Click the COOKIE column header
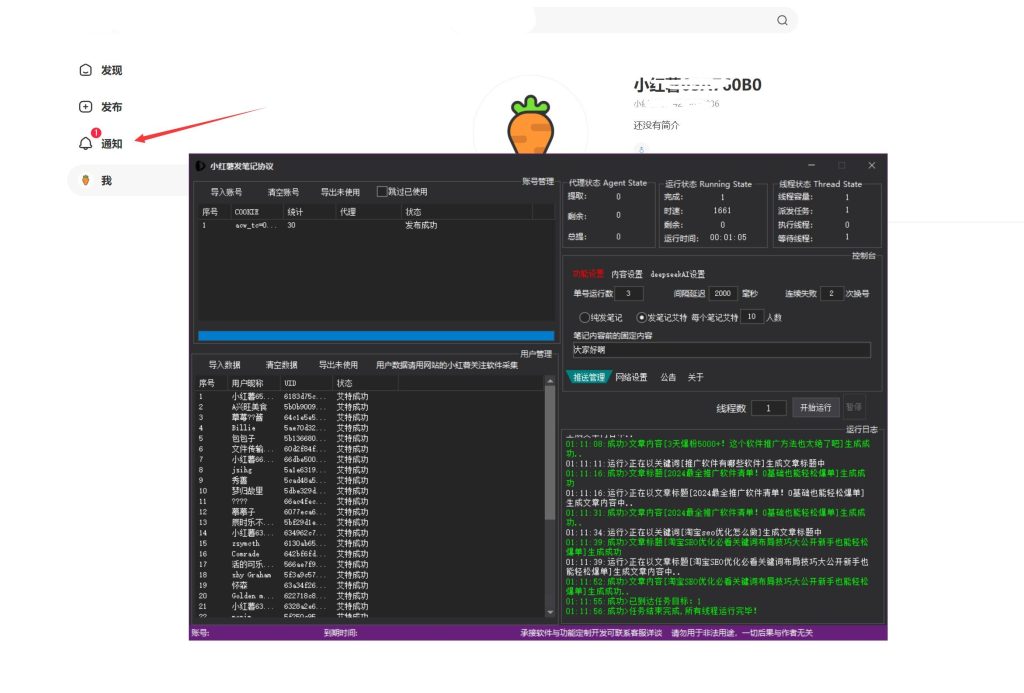The width and height of the screenshot is (1024, 693). click(257, 212)
